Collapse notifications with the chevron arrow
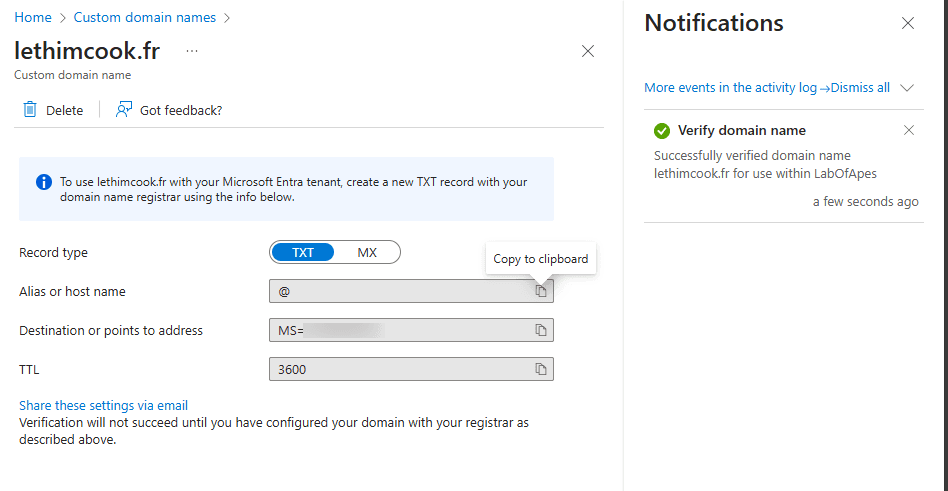 907,88
